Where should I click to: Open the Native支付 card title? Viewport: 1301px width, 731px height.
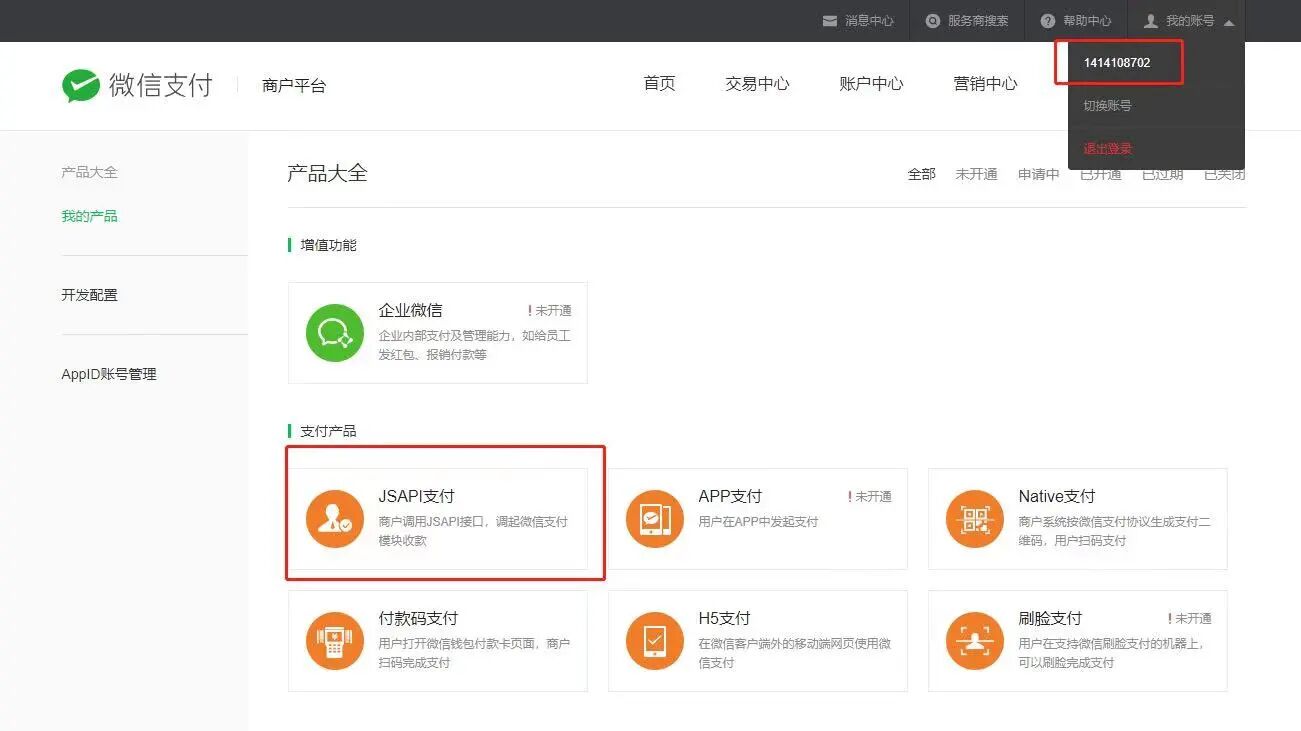(x=1056, y=496)
